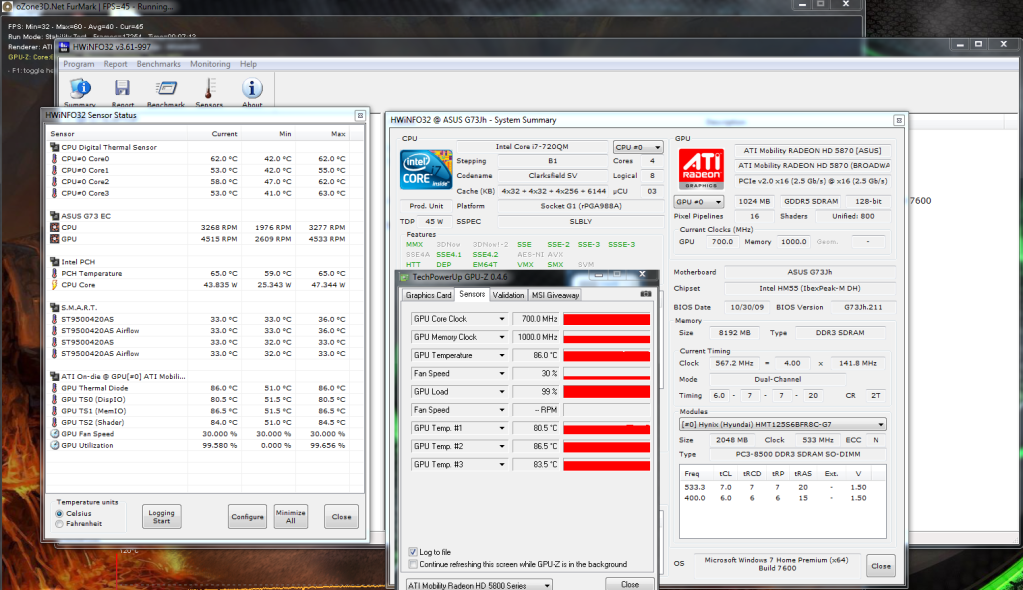Open the Benchmarks menu
1023x590 pixels.
(x=159, y=64)
